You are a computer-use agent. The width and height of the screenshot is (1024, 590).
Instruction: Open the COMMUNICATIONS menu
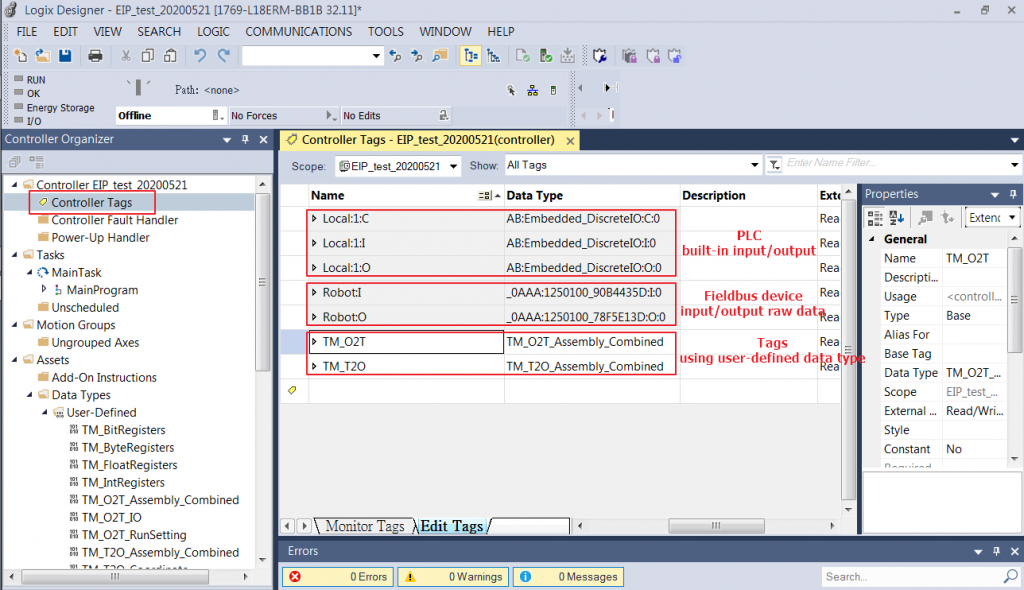(x=299, y=32)
